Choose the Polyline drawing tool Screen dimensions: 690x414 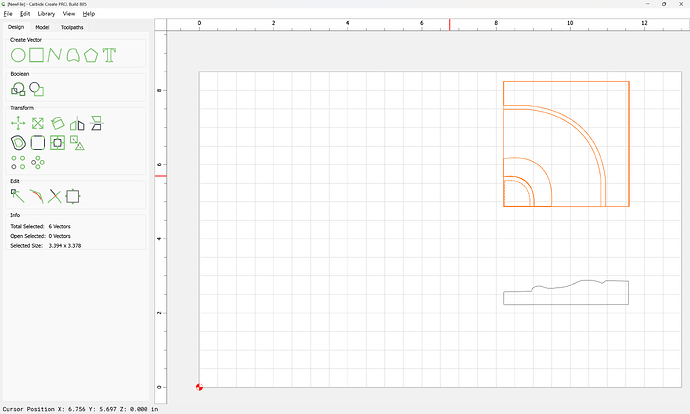click(54, 55)
